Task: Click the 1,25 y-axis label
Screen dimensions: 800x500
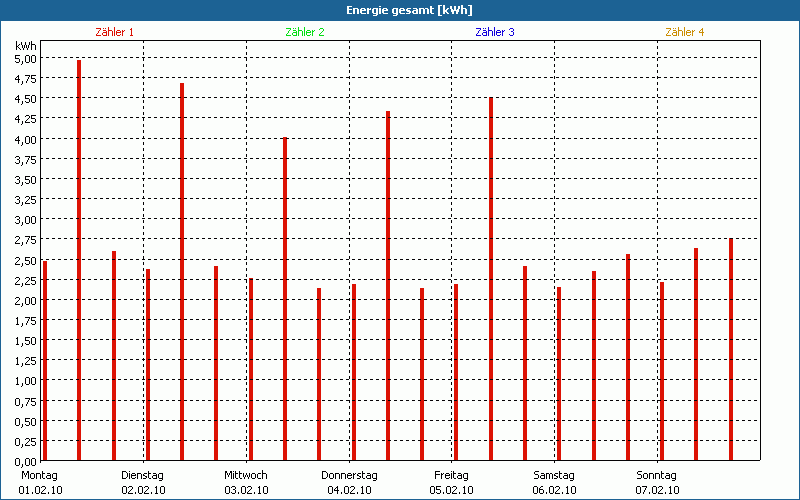Action: pyautogui.click(x=24, y=361)
